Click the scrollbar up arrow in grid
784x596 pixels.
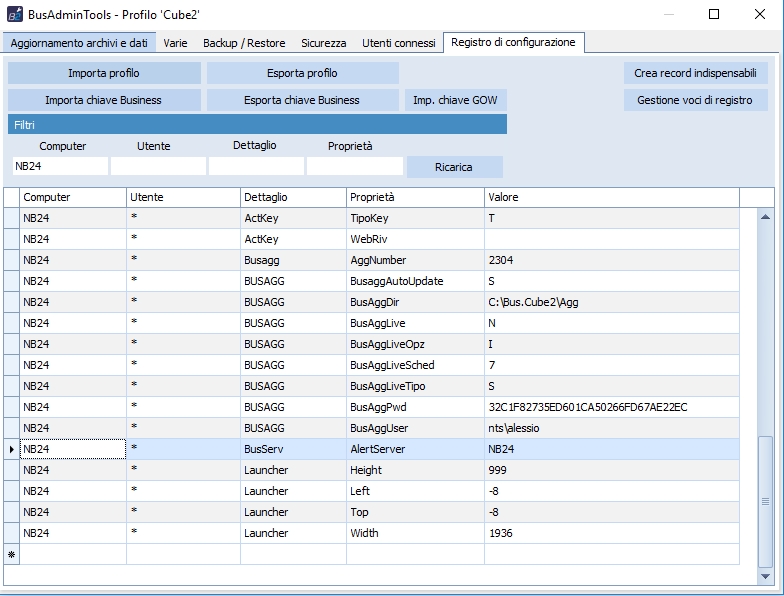click(766, 216)
